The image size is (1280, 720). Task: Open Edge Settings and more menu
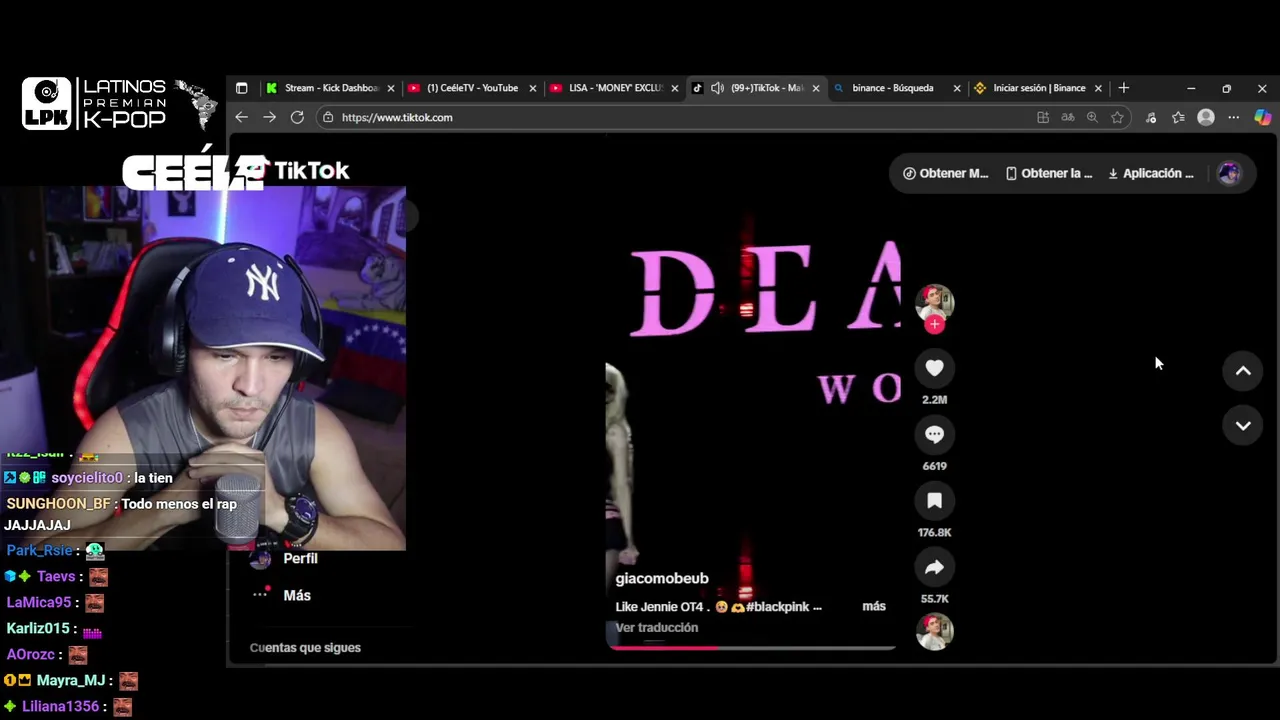(x=1234, y=117)
